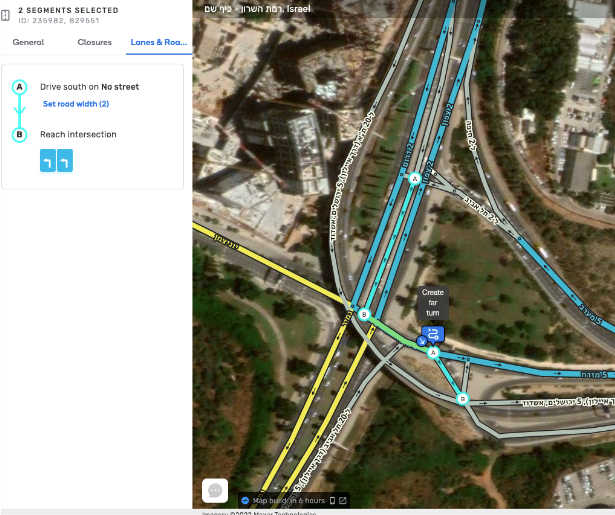Open the chat bubble button on map

pos(215,490)
